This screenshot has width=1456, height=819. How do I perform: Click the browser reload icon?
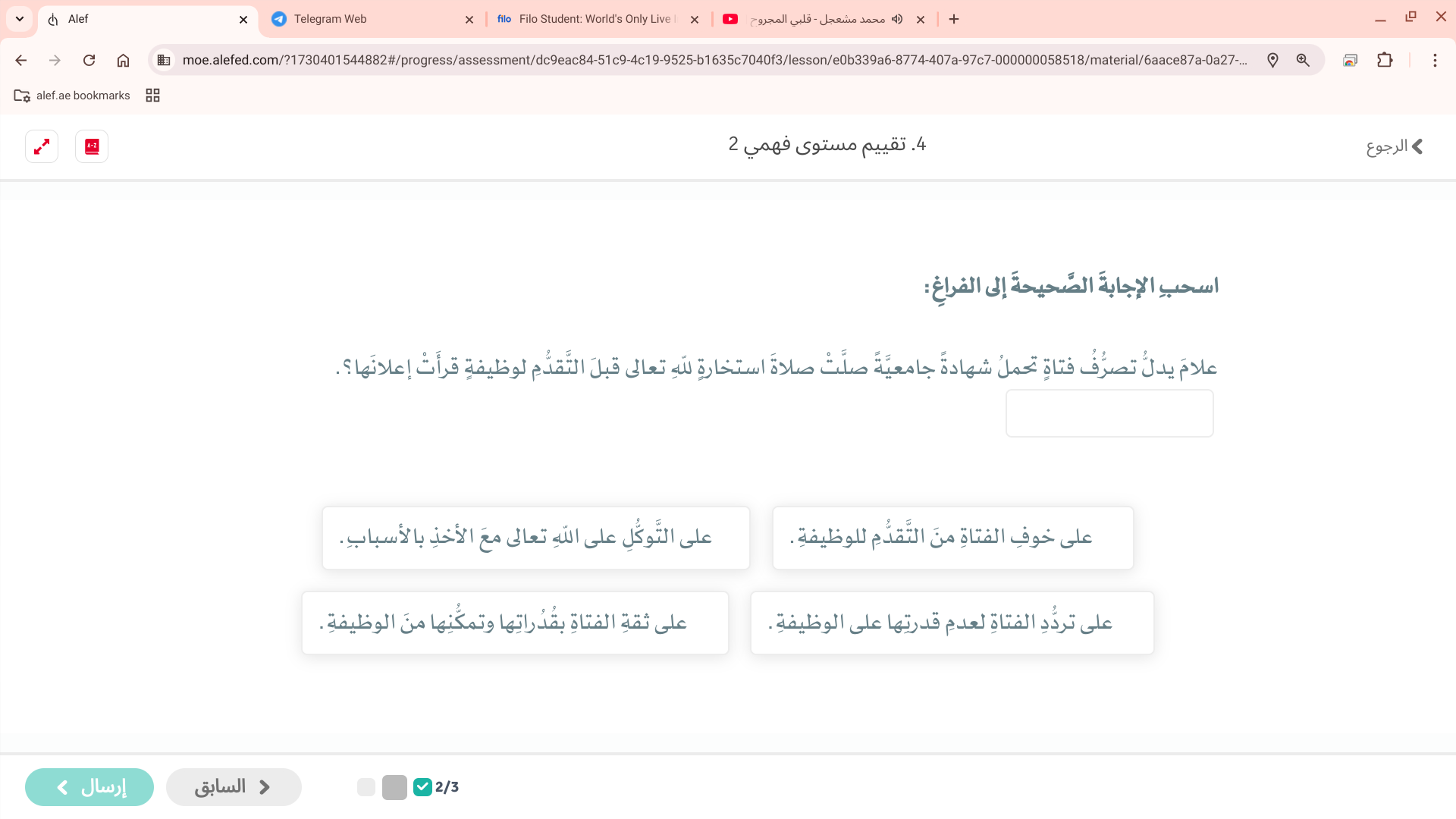[x=89, y=60]
